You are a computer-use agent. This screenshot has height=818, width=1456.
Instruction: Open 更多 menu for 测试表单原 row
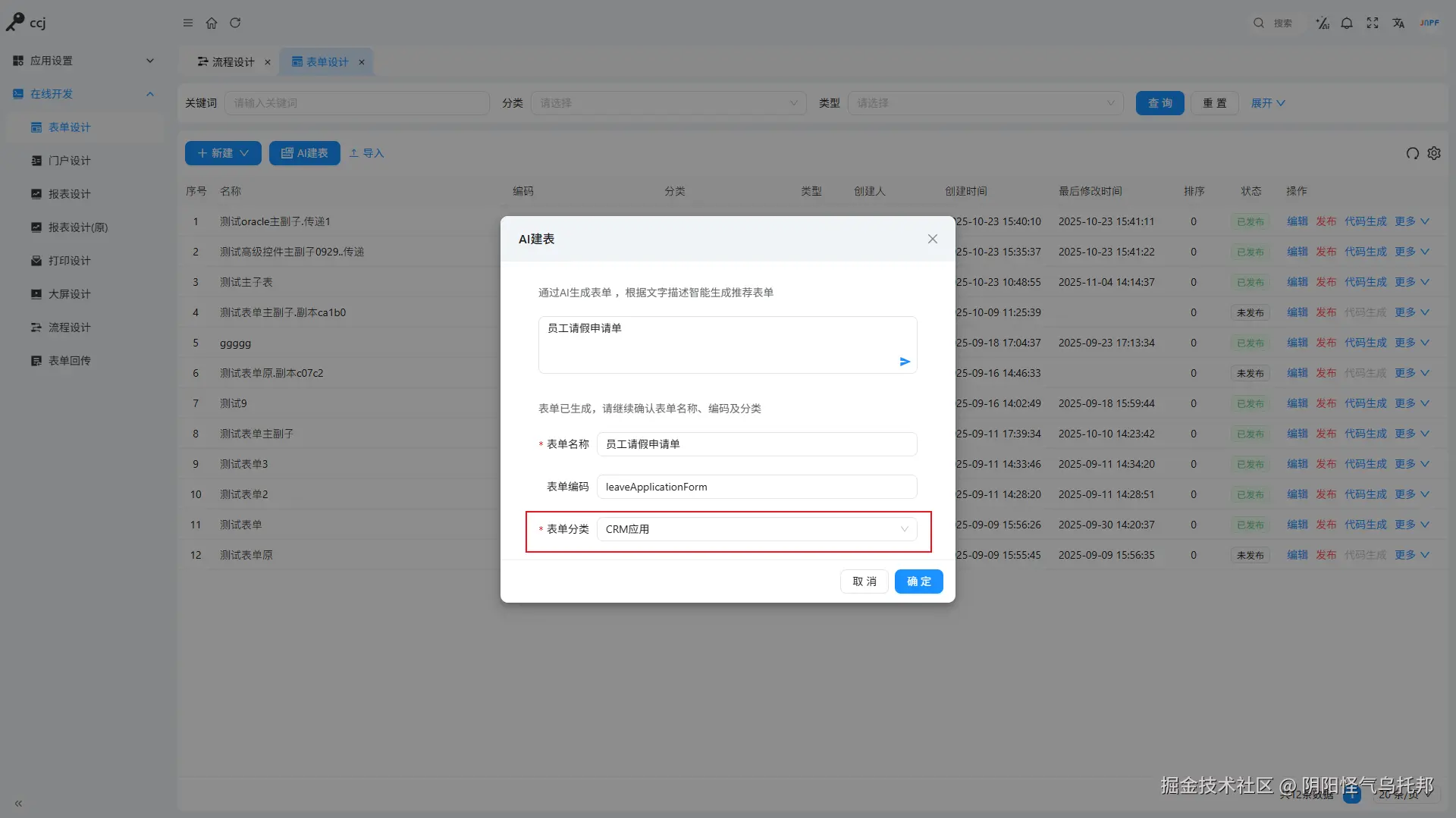(x=1411, y=555)
